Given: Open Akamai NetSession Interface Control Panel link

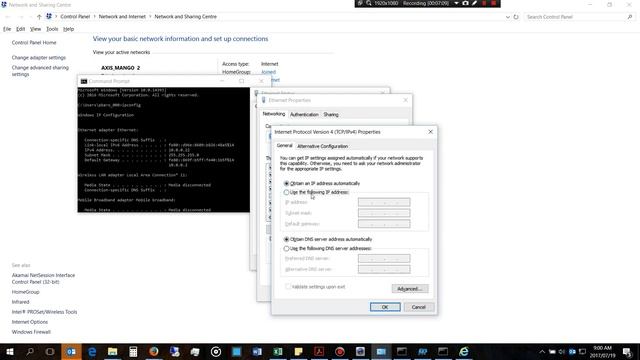Looking at the screenshot, I should pos(43,278).
